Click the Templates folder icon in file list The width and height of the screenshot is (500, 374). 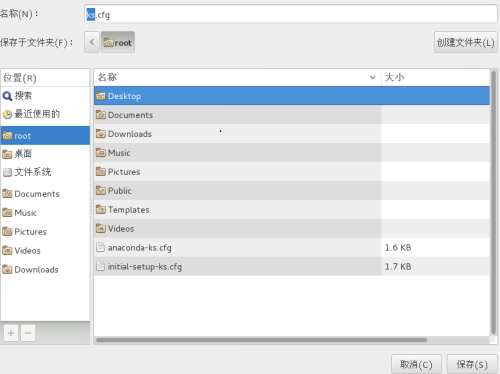click(101, 210)
